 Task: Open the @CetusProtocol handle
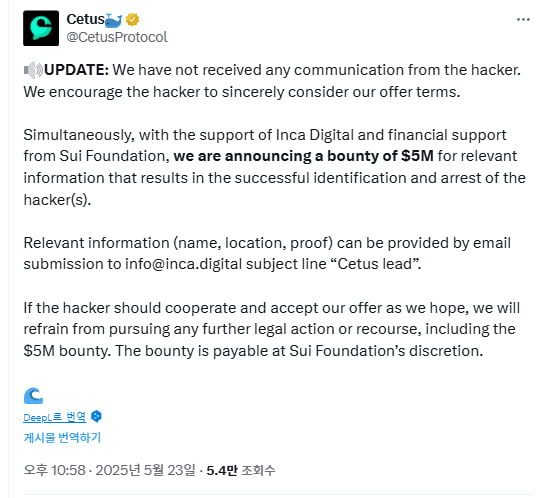117,37
